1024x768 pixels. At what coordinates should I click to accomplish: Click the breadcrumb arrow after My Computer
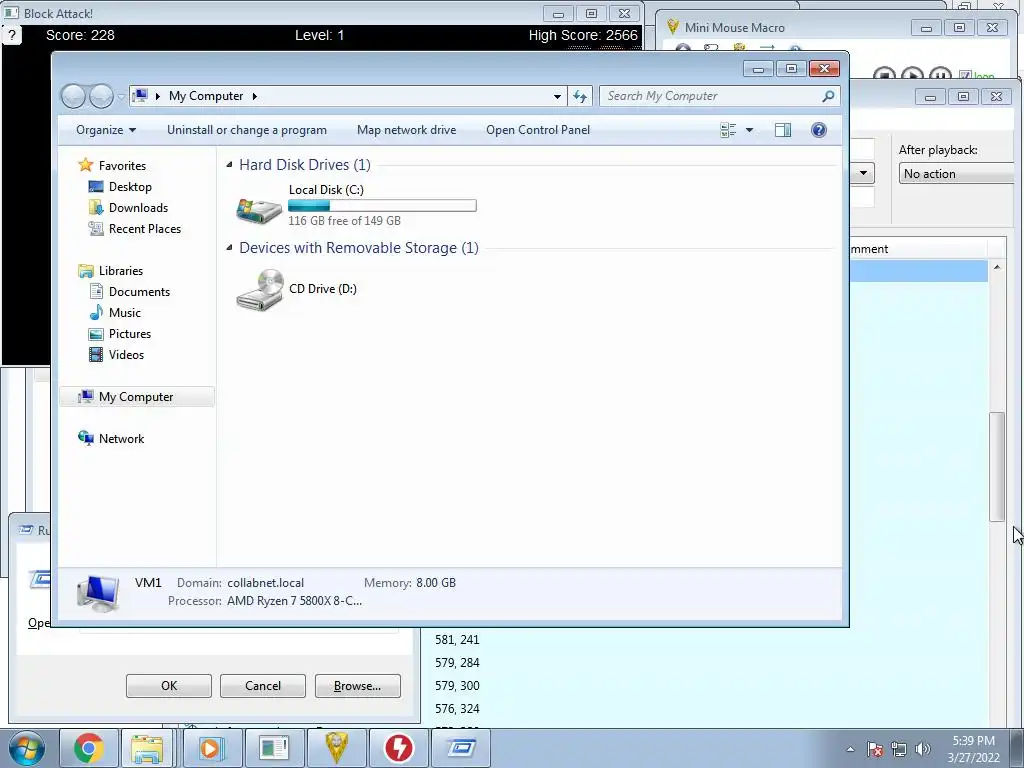pos(255,97)
